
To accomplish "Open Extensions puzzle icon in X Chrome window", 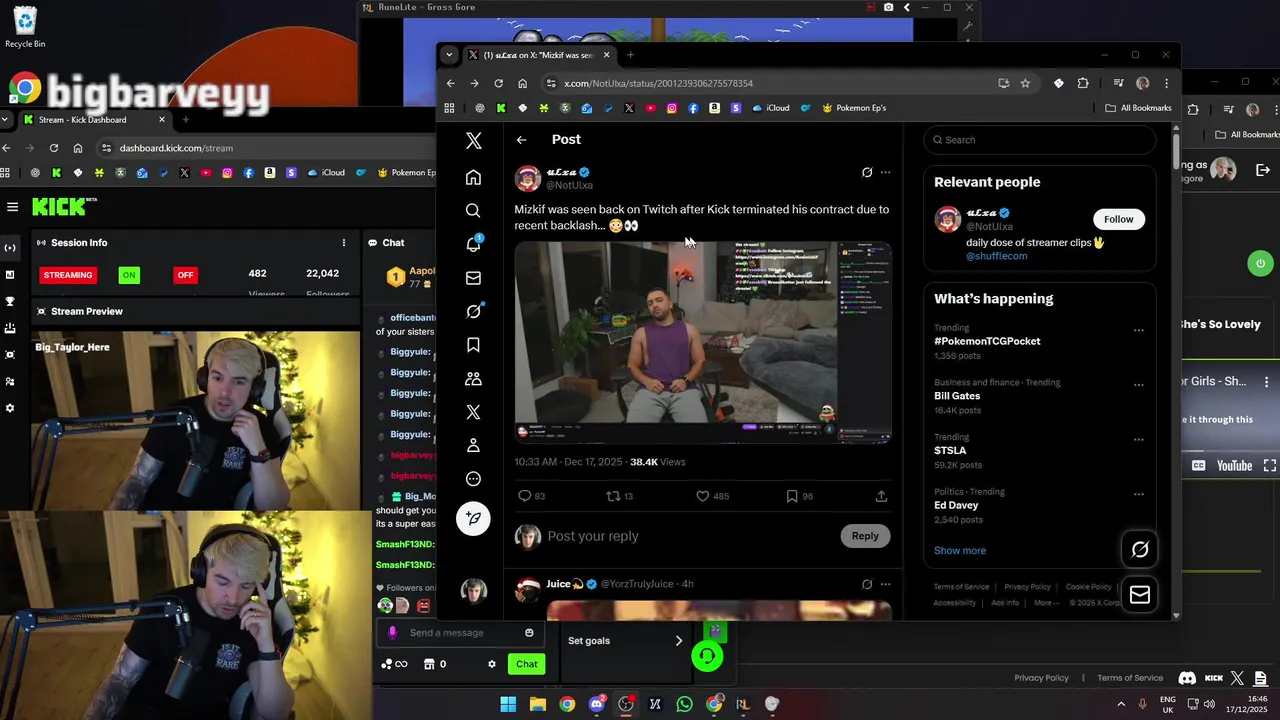I will [x=1083, y=83].
